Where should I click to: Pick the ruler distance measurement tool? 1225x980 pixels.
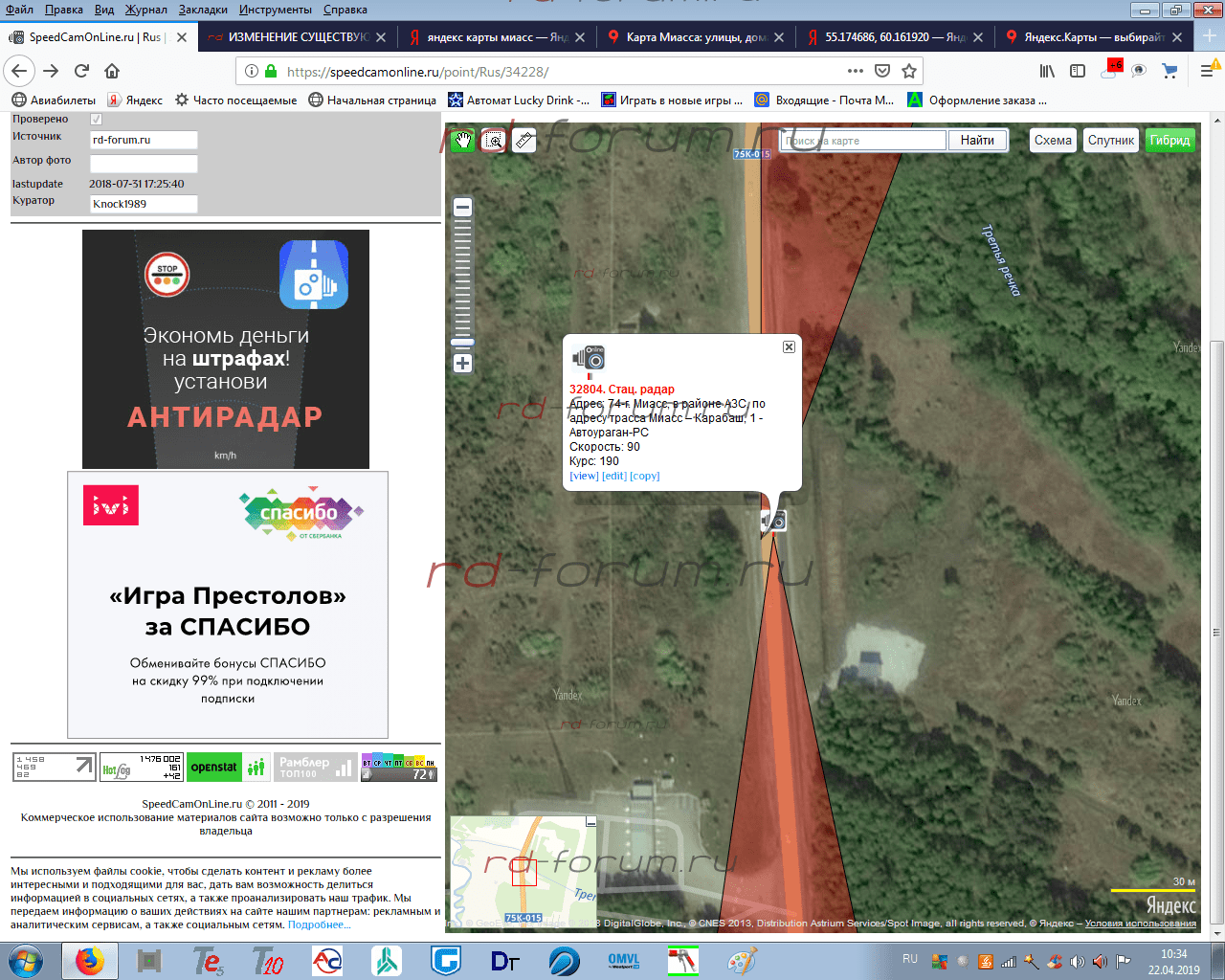click(x=523, y=141)
